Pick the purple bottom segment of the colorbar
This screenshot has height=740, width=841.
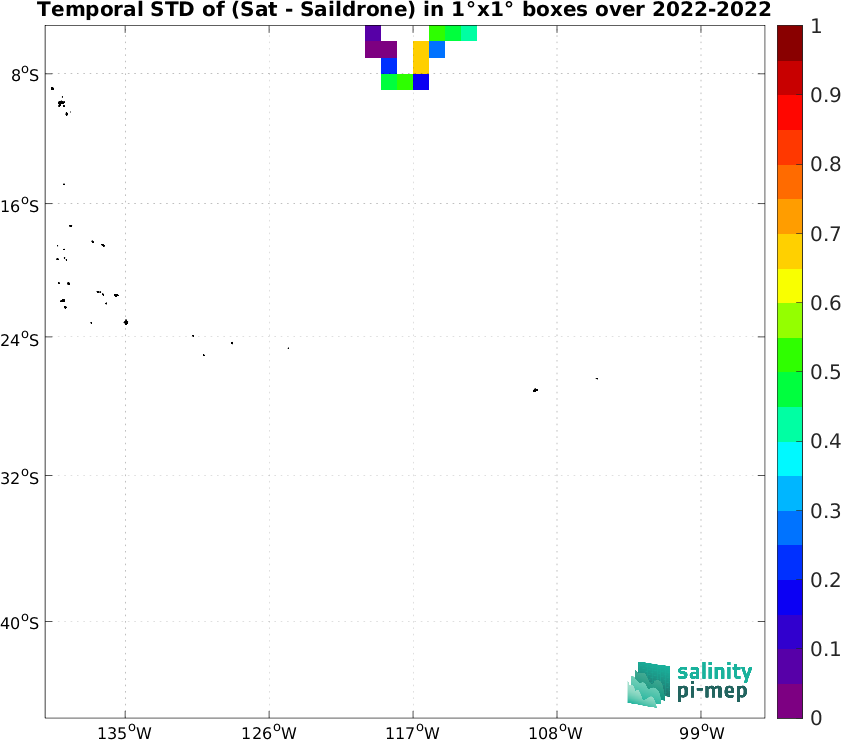790,701
